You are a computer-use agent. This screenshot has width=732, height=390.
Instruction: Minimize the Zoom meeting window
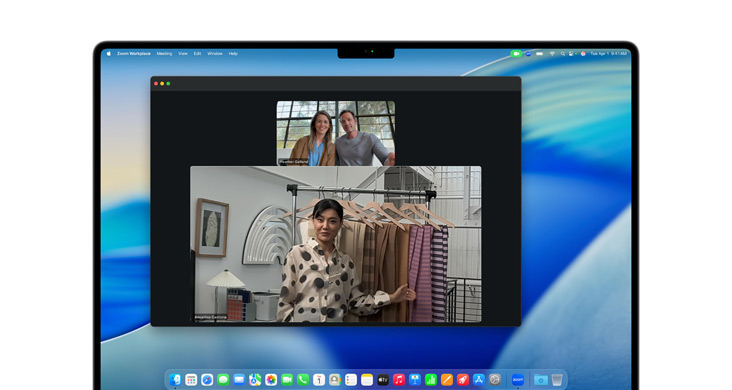pos(162,84)
